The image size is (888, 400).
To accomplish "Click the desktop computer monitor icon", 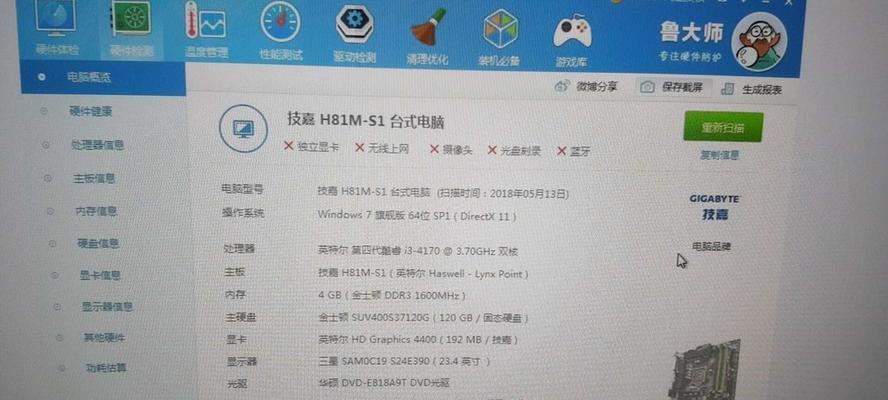I will [x=244, y=129].
